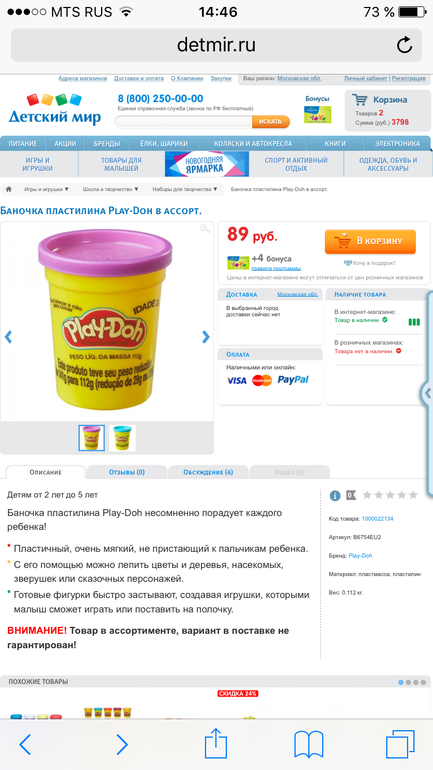Select the blue-lid Play-Doh thumbnail
The image size is (433, 770).
click(122, 438)
